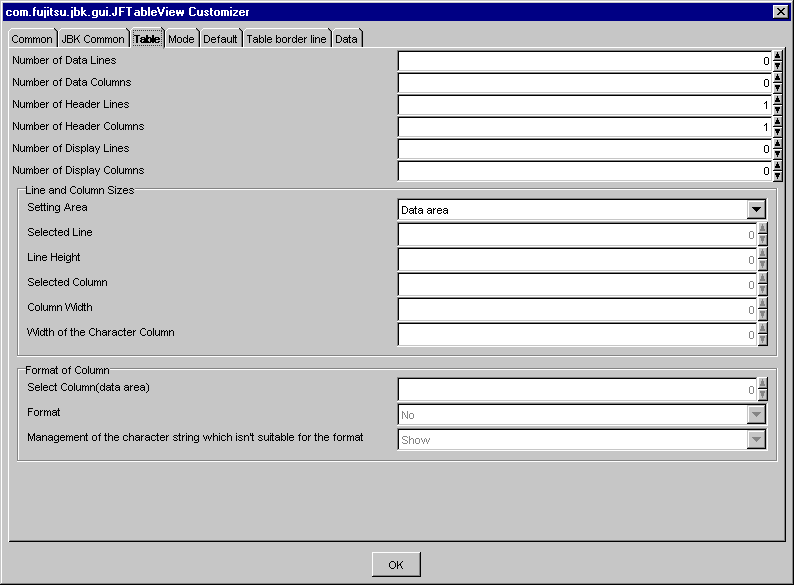
Task: Decrease the Selected Line spinner
Action: click(x=762, y=240)
